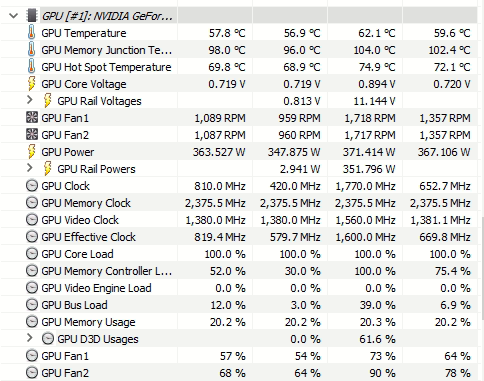The height and width of the screenshot is (381, 484).
Task: Expand the GPU D3D Usages node
Action: point(30,338)
